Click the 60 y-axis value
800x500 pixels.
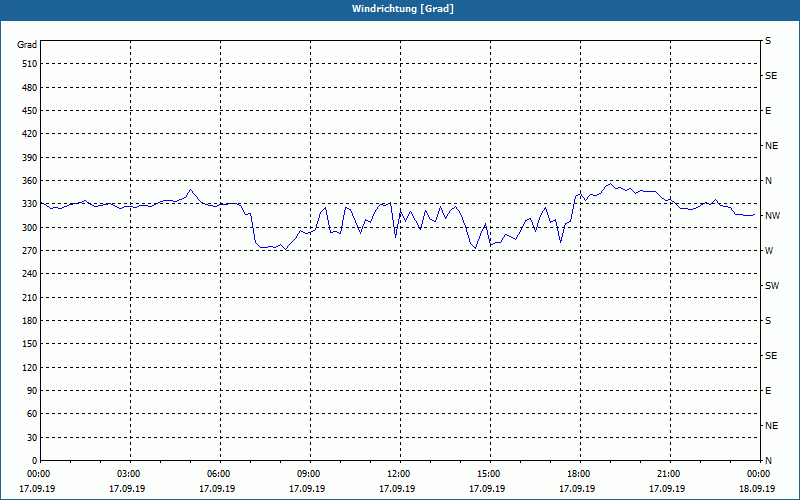coord(32,414)
